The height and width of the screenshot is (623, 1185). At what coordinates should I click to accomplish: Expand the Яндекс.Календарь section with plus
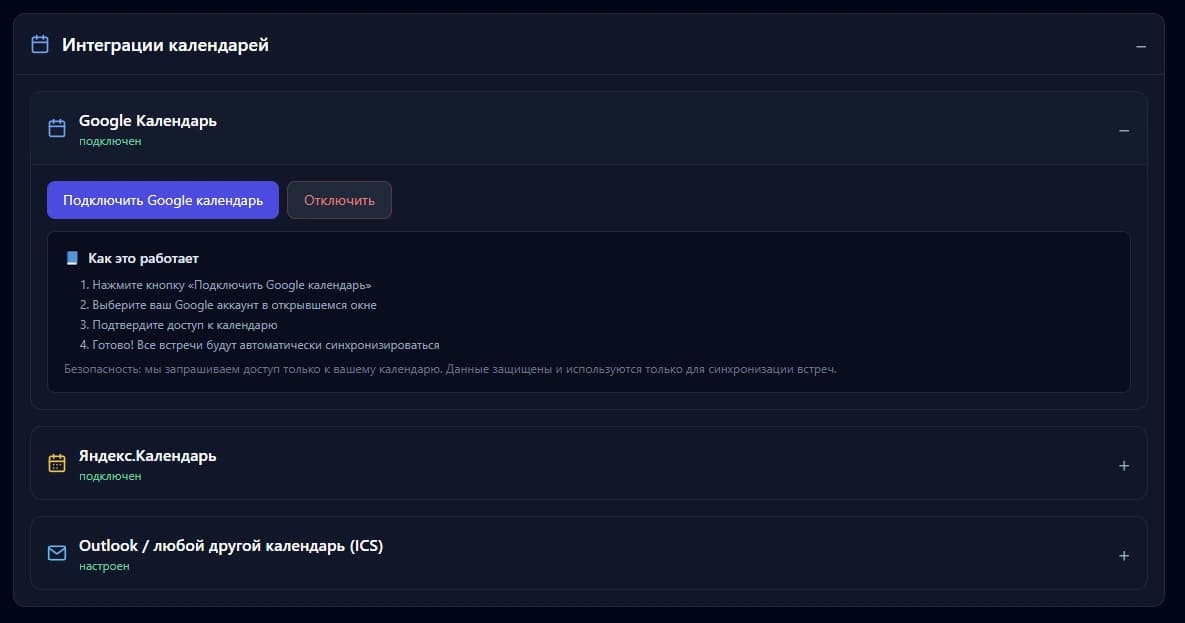(x=1124, y=465)
